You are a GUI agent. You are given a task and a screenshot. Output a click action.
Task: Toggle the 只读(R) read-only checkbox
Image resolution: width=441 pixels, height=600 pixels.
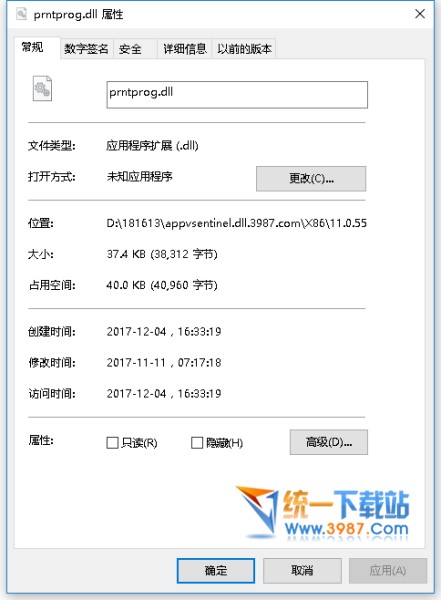(112, 443)
